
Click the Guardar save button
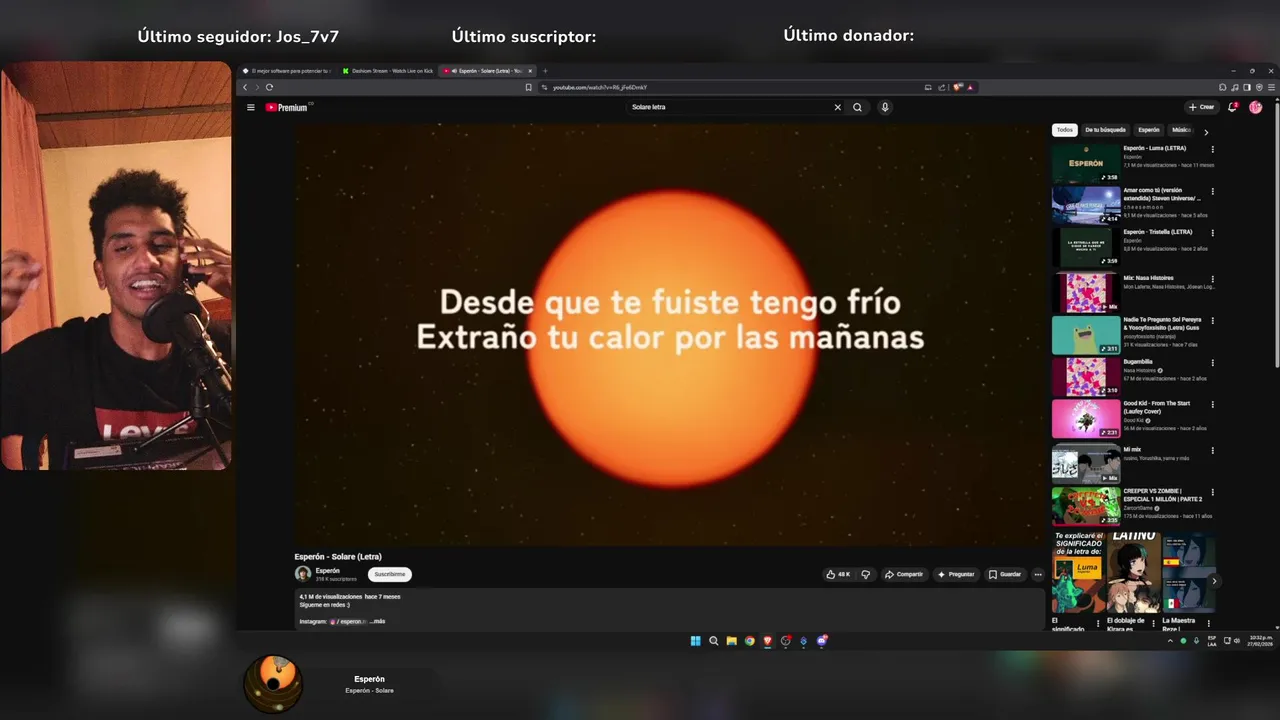tap(1005, 574)
